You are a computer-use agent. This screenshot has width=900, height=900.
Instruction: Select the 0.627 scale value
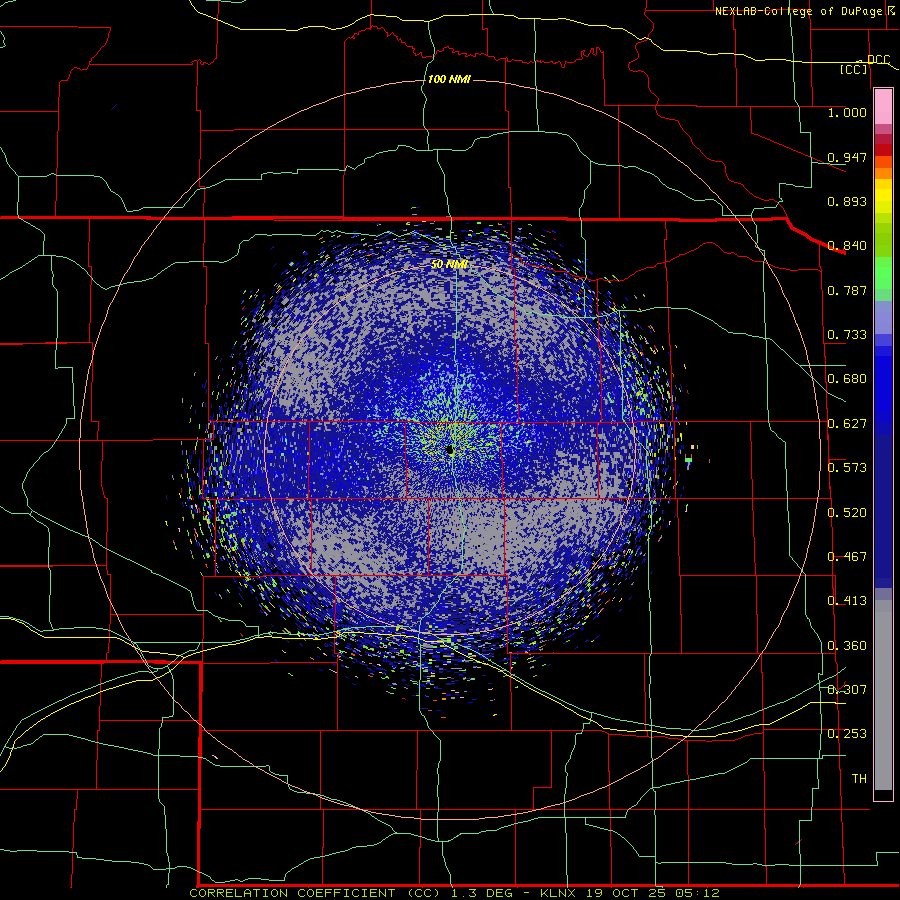point(847,423)
